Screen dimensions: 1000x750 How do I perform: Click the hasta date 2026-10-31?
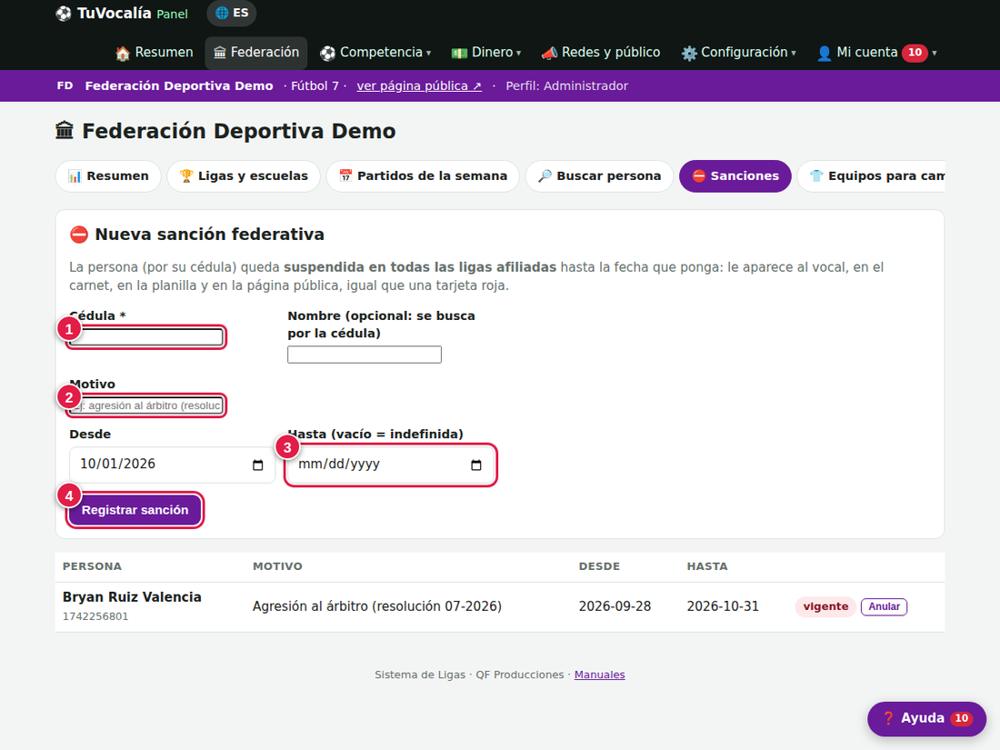pos(723,607)
